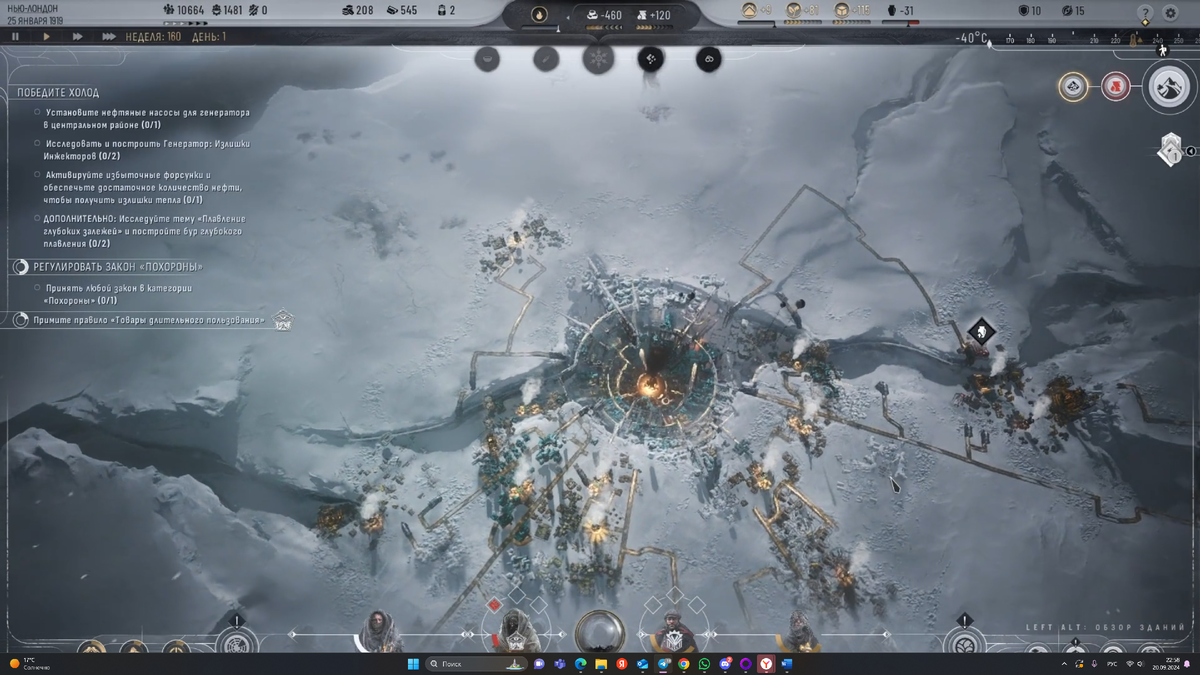
Task: Click the resource counter showing -31
Action: (x=899, y=11)
